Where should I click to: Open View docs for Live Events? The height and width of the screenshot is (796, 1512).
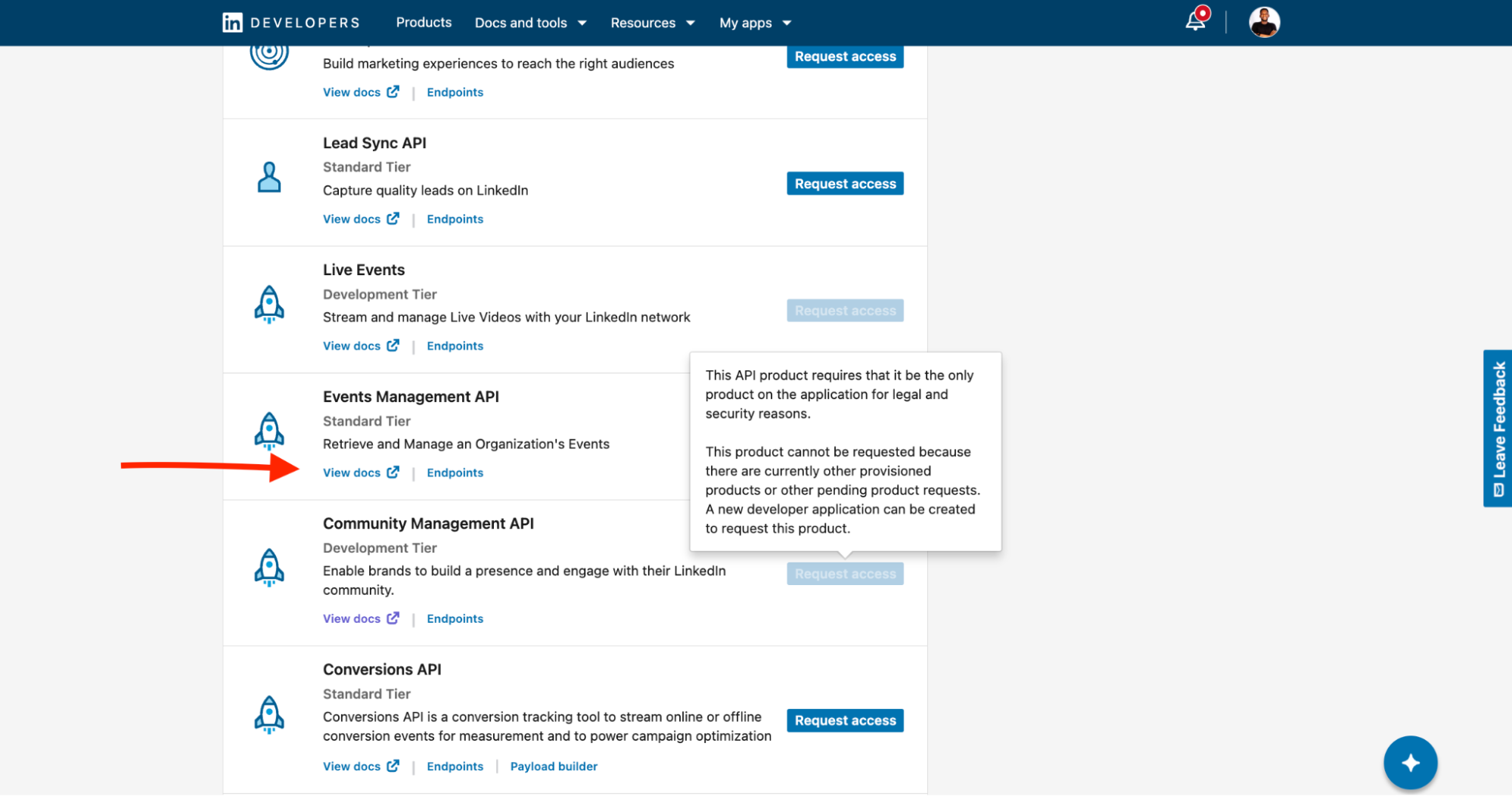coord(352,346)
